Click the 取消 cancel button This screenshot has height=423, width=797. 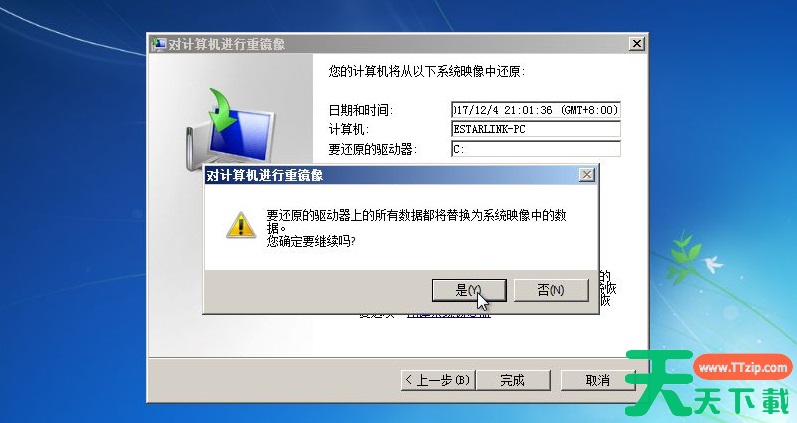pos(598,380)
